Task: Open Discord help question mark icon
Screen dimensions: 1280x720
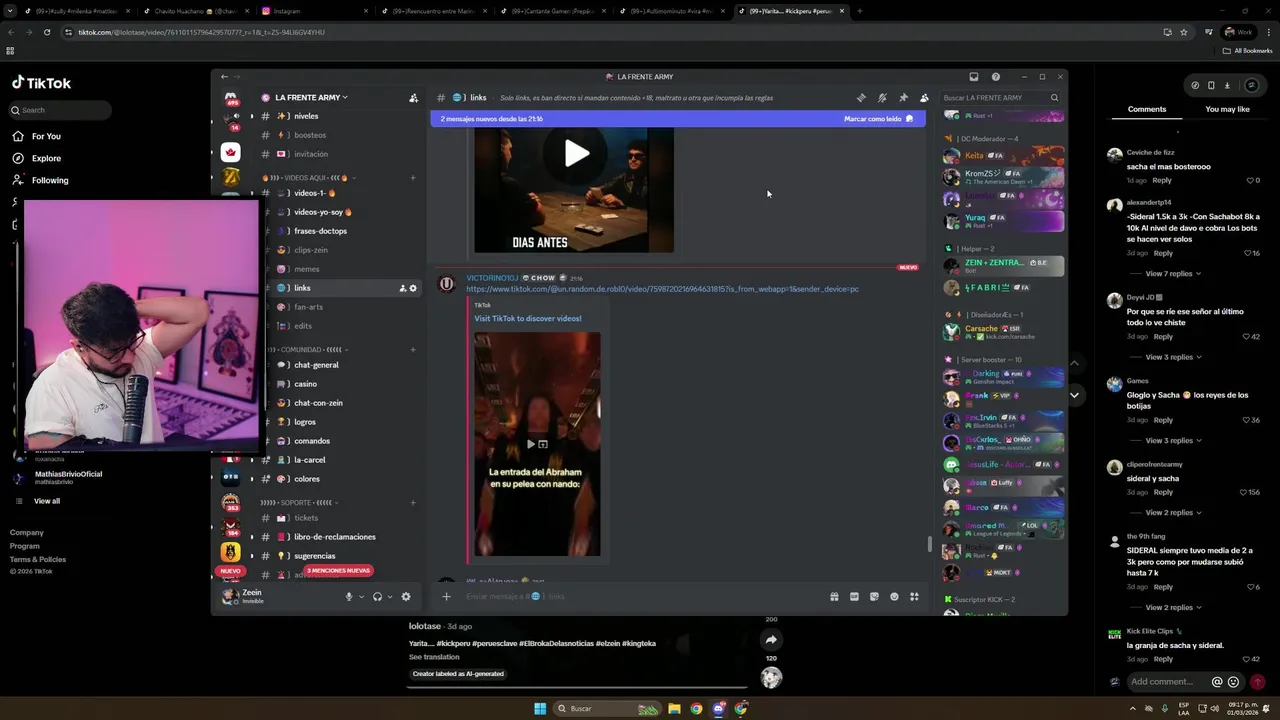Action: pyautogui.click(x=995, y=77)
